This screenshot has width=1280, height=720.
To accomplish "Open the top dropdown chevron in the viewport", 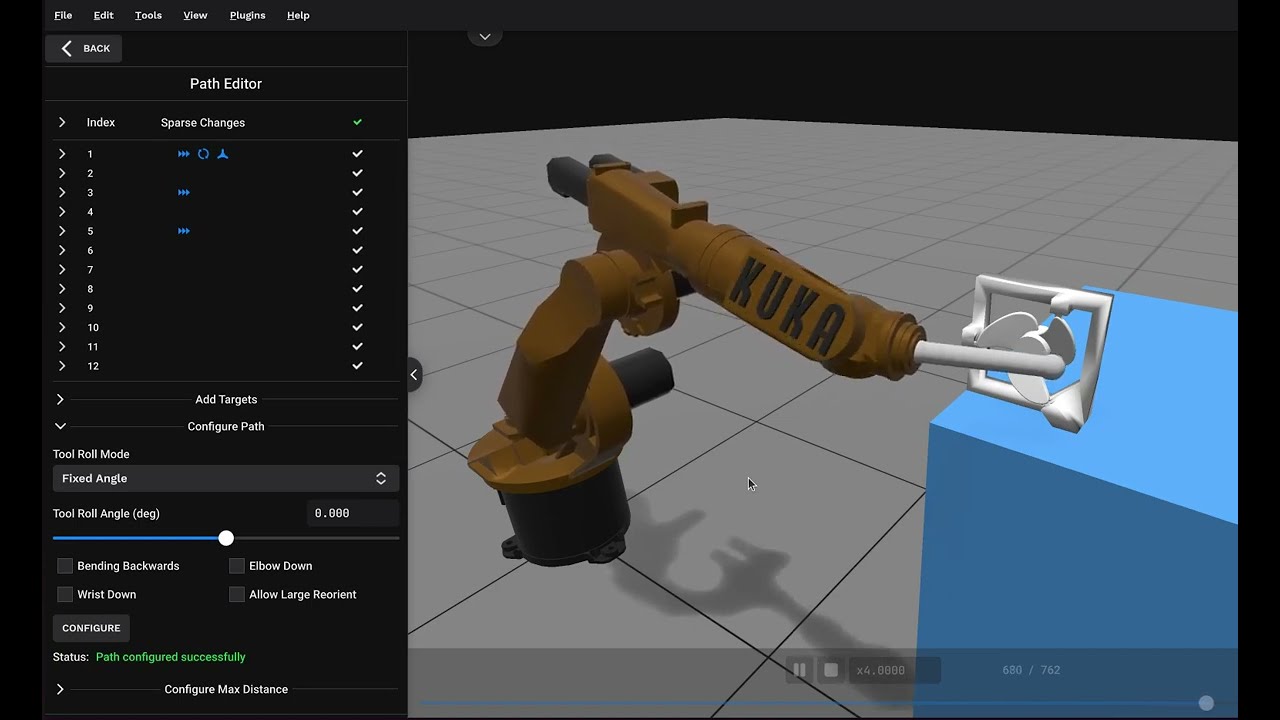I will [x=485, y=36].
